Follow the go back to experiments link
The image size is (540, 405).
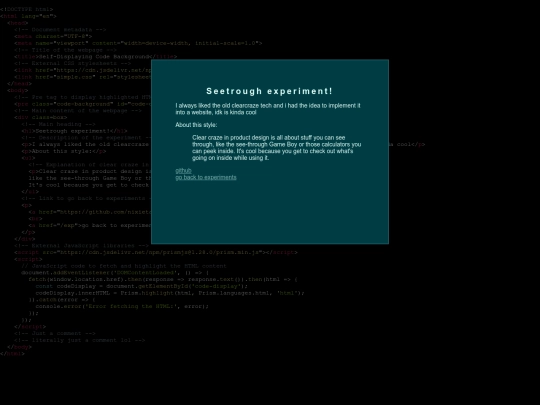pyautogui.click(x=206, y=177)
